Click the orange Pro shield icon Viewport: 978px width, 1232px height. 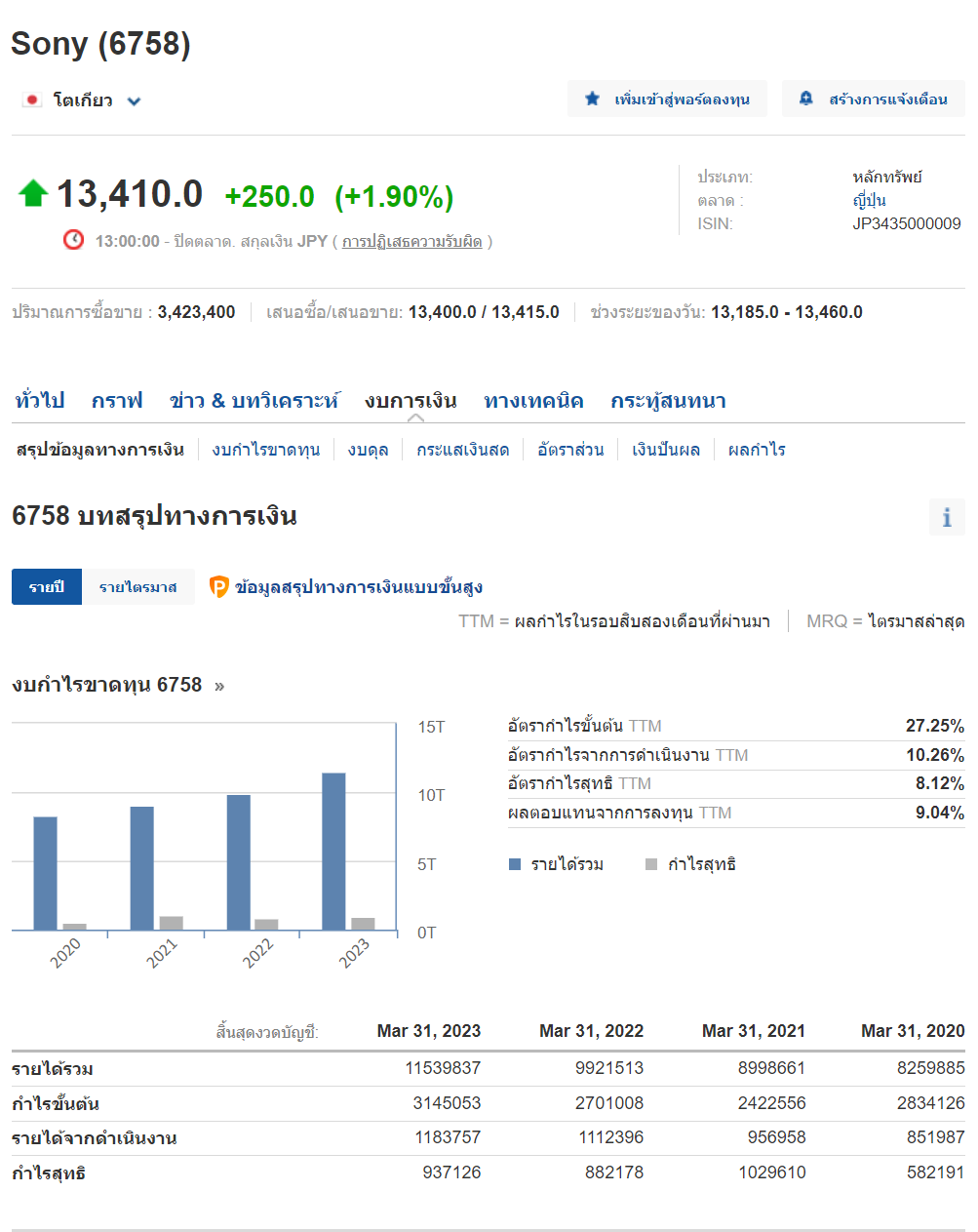click(219, 586)
